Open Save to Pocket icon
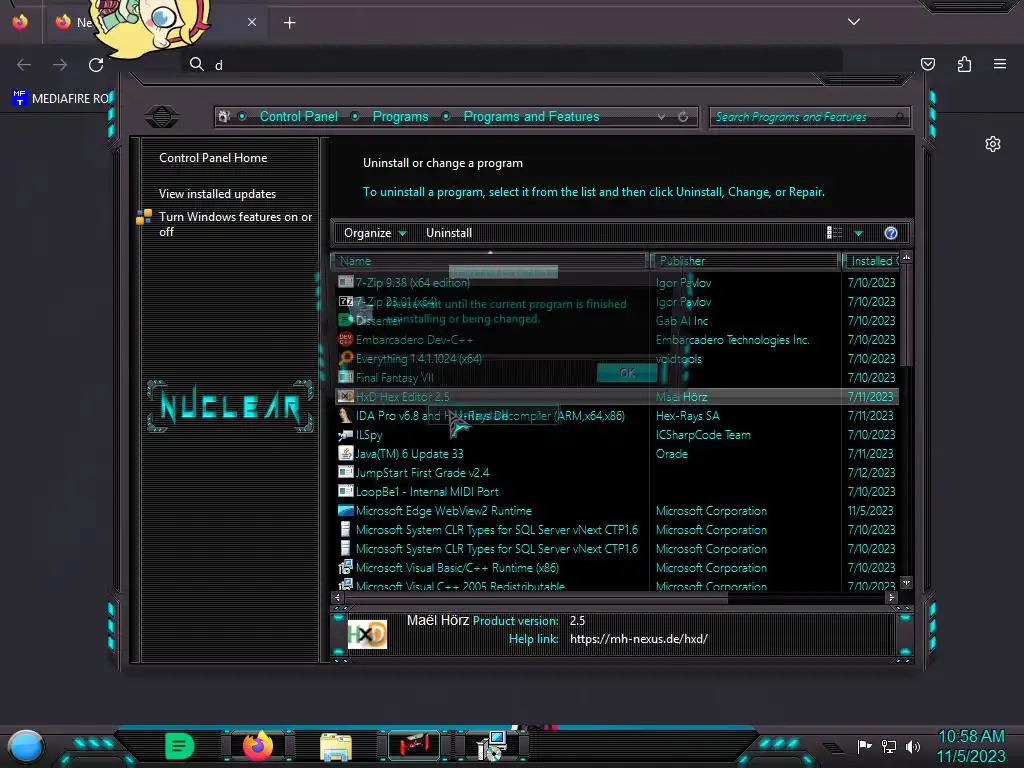Screen dimensions: 1024x768 tap(928, 64)
